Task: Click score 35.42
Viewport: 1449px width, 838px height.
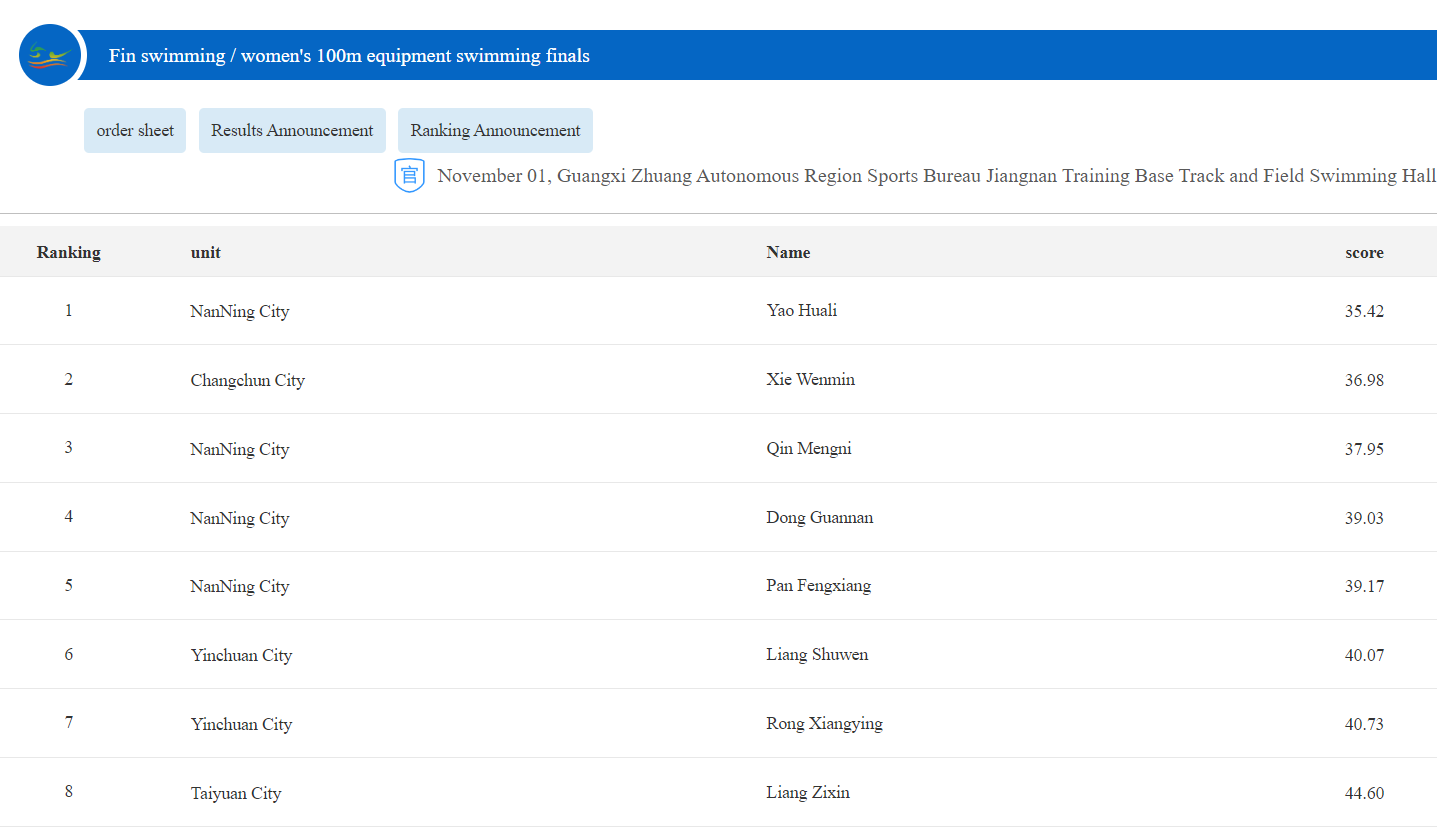Action: tap(1364, 311)
